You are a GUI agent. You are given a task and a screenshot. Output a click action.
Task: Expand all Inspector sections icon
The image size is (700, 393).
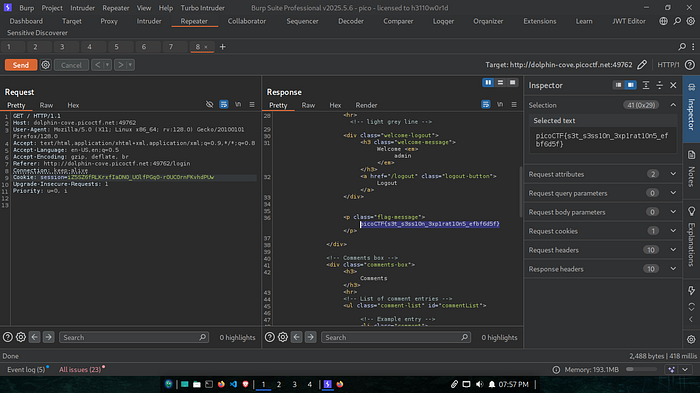click(646, 85)
